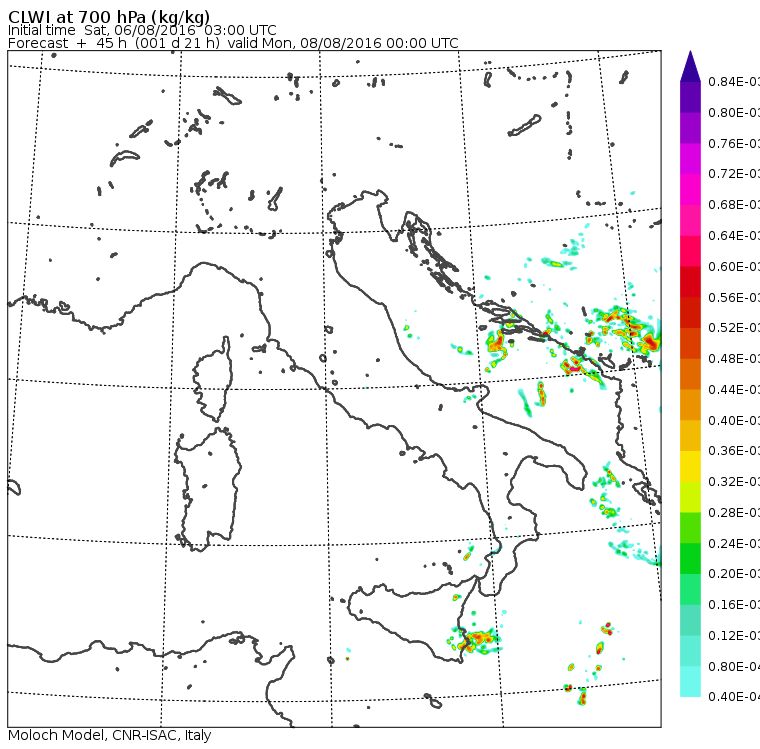Select the purple band between 0.76E and 0.80E
This screenshot has width=760, height=749.
(x=690, y=128)
